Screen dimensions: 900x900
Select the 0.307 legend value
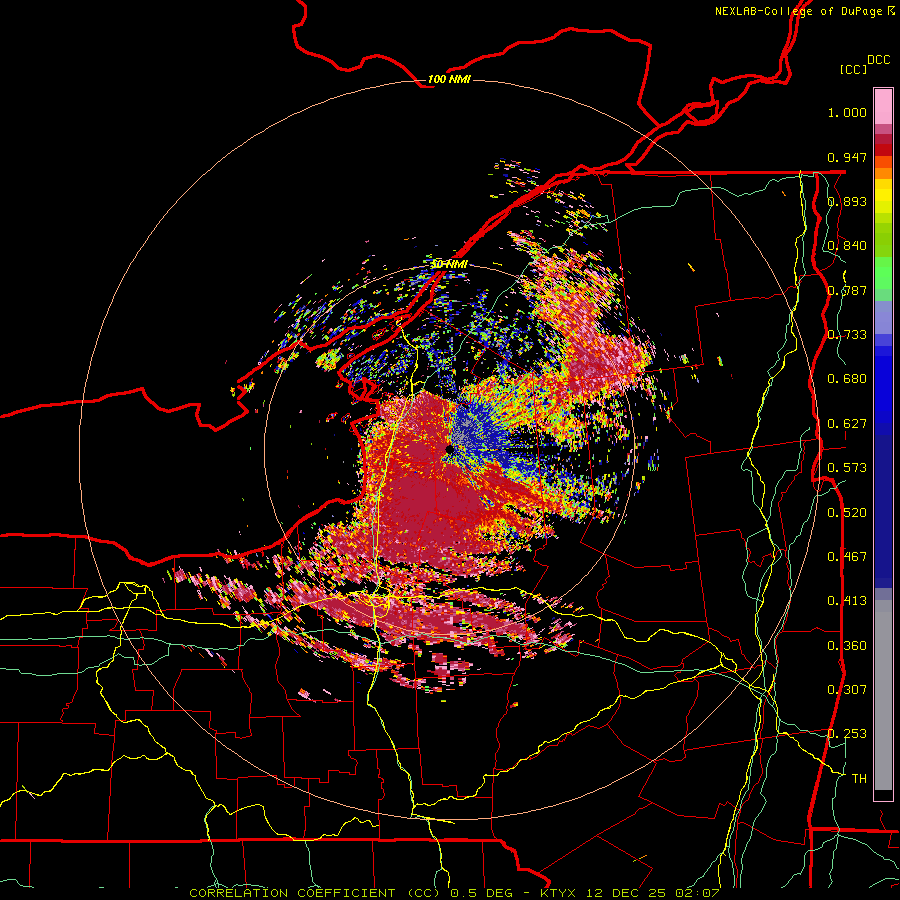[x=847, y=690]
